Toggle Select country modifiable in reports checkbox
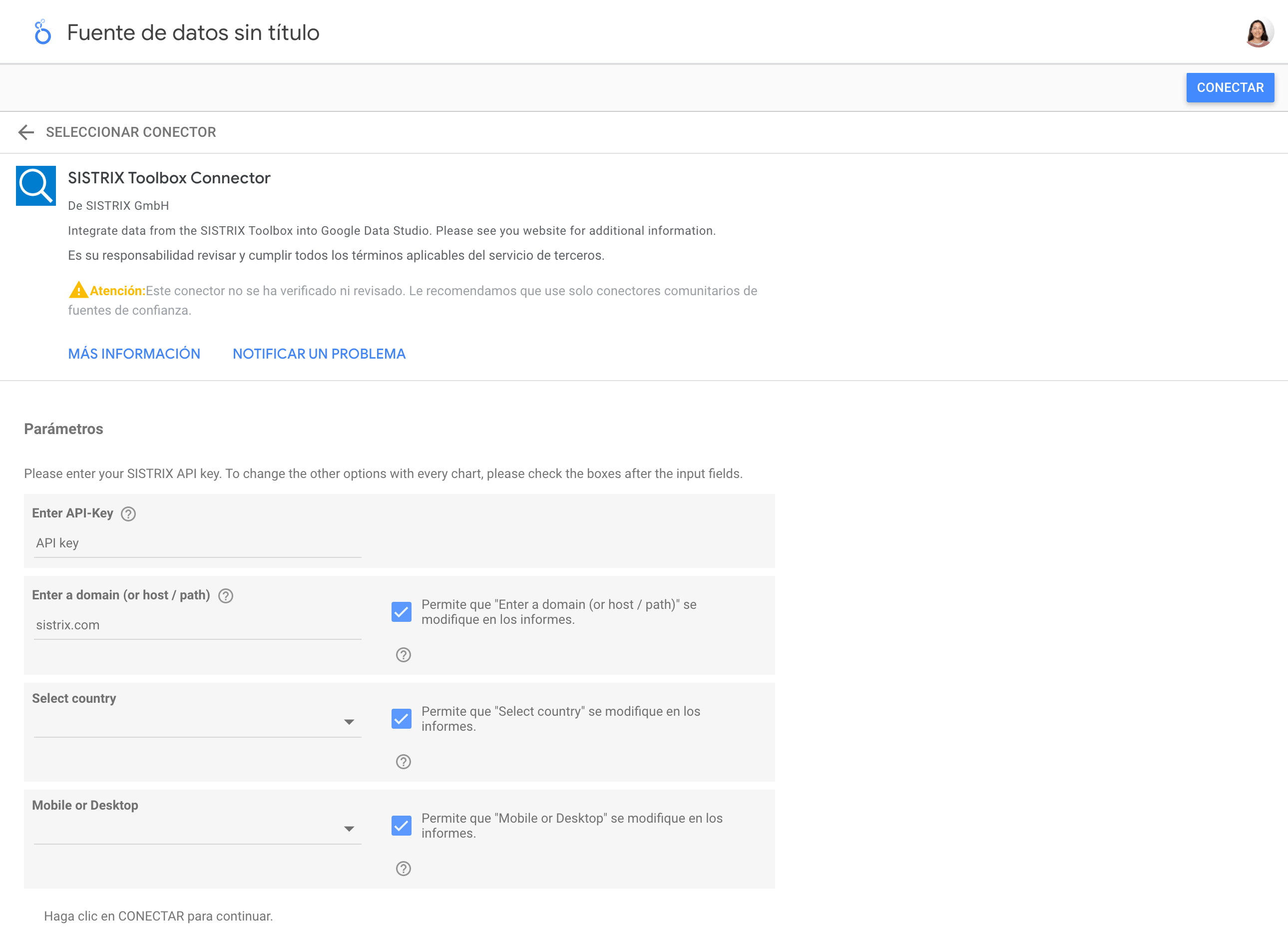 click(x=402, y=719)
